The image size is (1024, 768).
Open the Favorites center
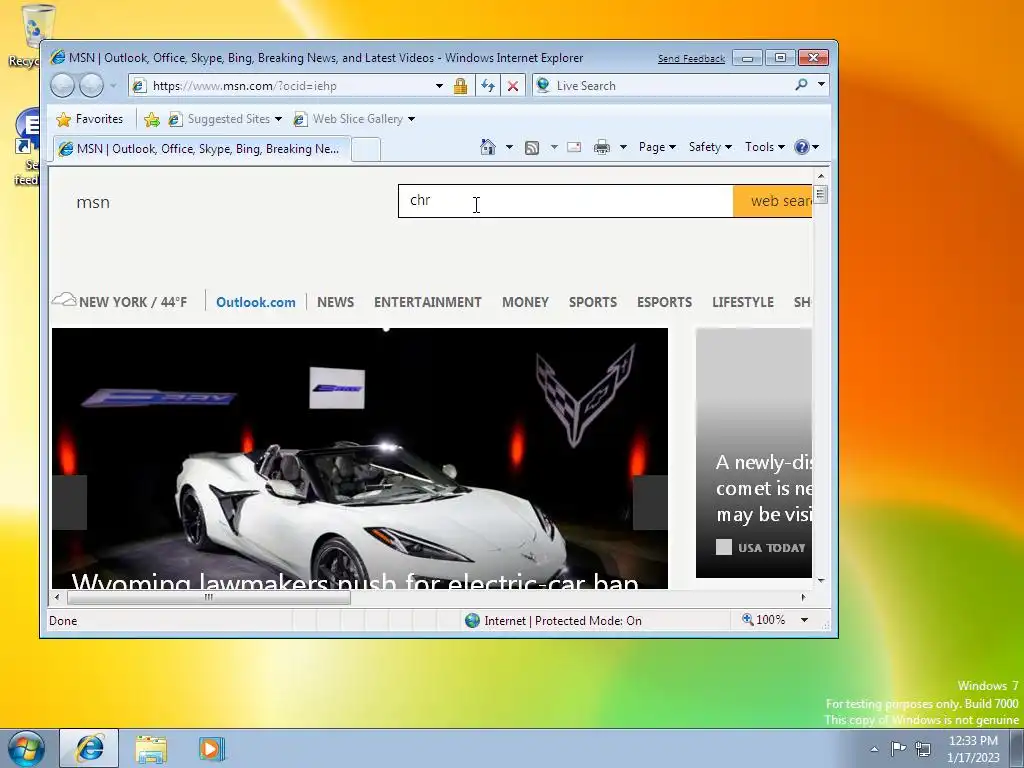coord(89,119)
